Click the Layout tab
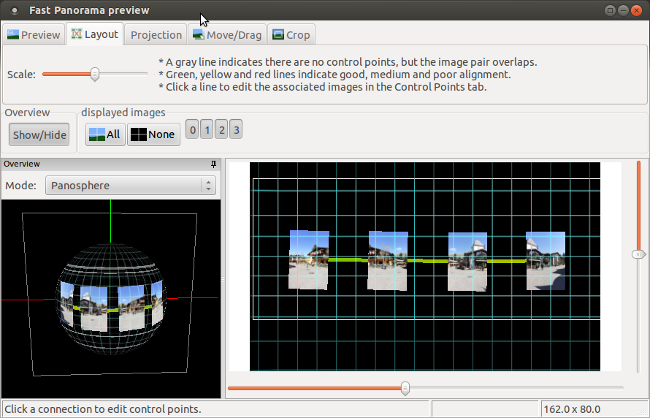The image size is (650, 418). tap(94, 34)
